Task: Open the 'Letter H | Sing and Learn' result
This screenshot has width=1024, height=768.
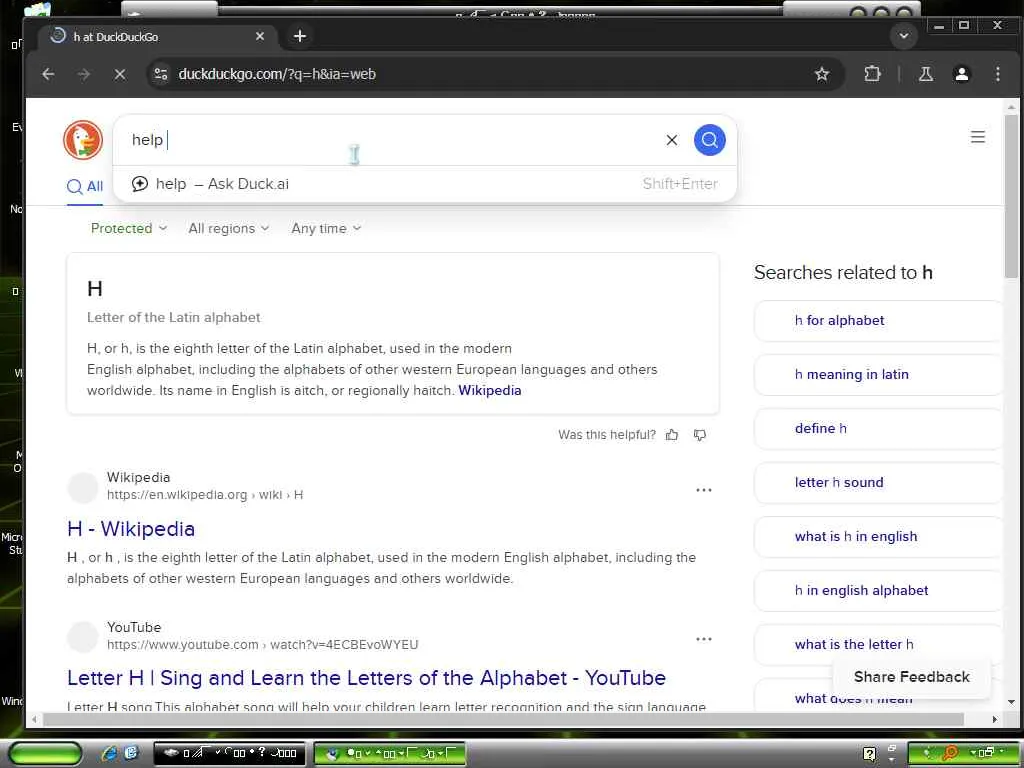Action: click(x=366, y=678)
